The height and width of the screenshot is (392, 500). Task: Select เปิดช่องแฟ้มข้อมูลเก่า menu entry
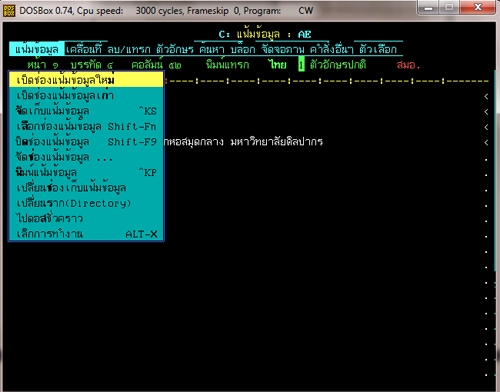click(x=86, y=95)
